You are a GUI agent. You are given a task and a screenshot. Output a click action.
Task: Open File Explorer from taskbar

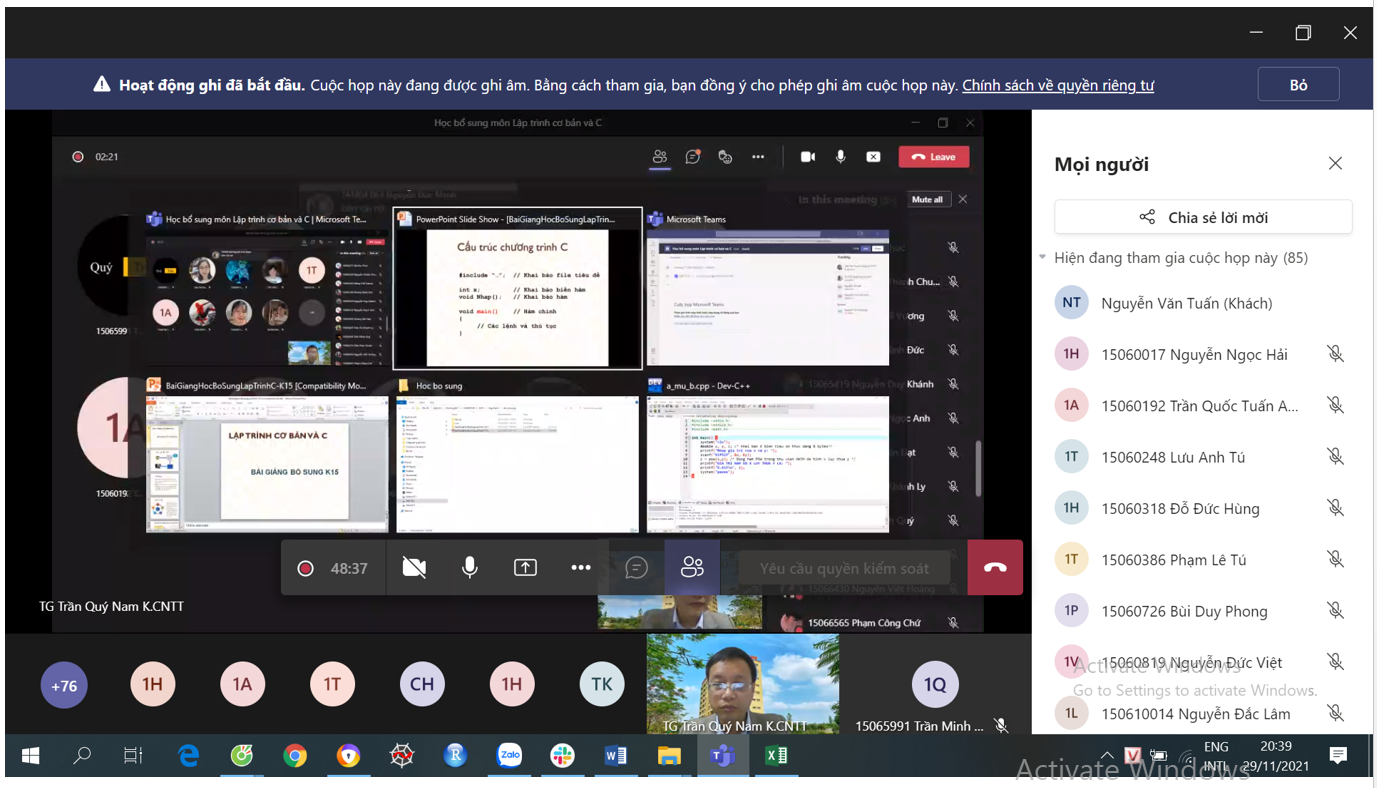coord(669,756)
